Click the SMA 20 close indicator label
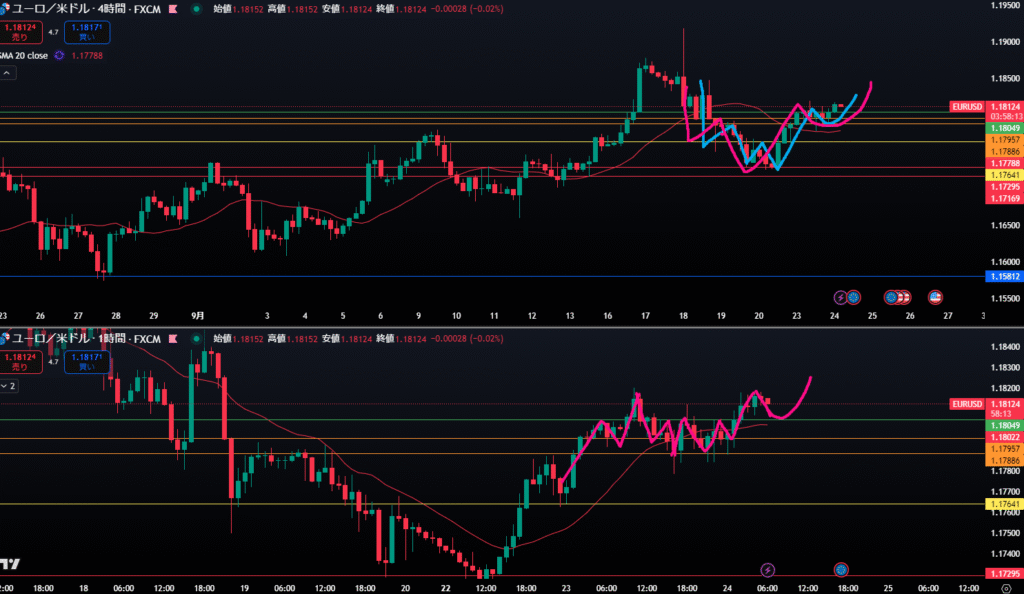This screenshot has height=594, width=1024. coord(27,56)
